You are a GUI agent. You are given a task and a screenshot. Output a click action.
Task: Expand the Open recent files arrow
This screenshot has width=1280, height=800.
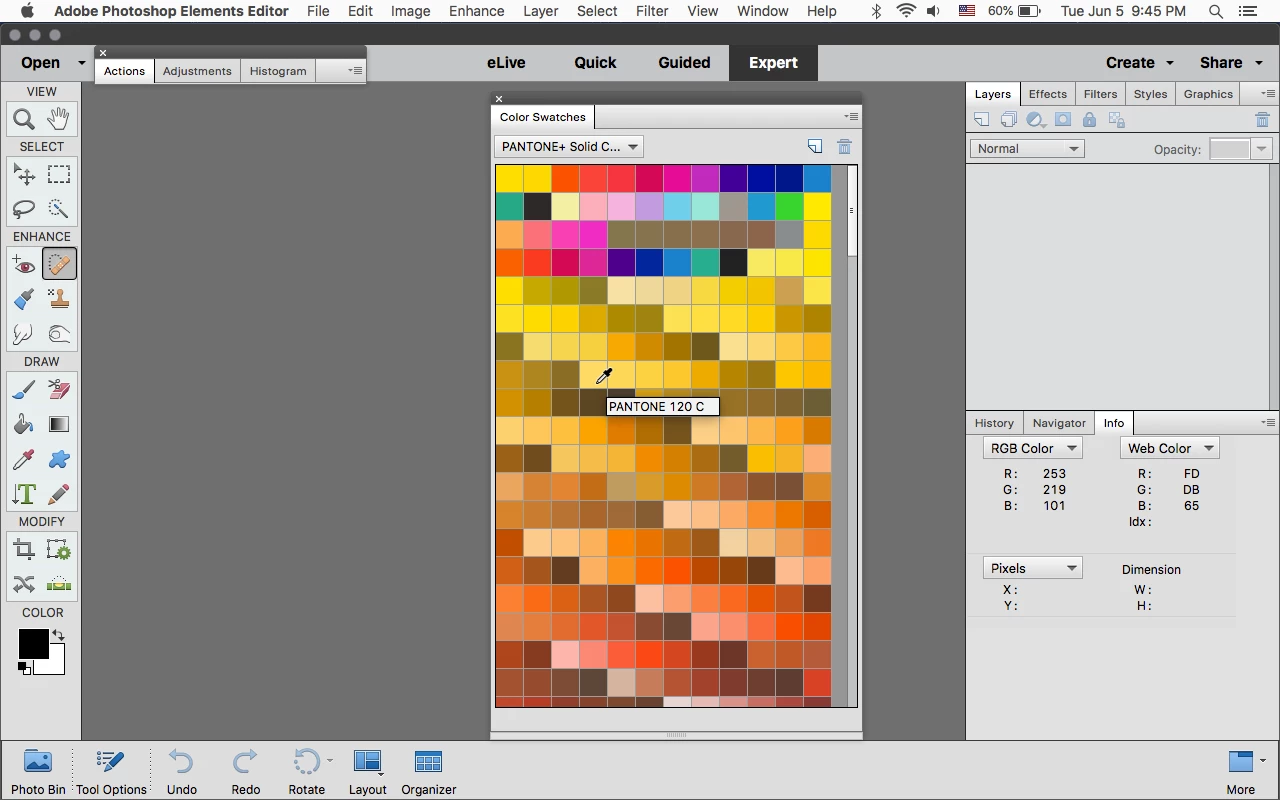coord(82,63)
